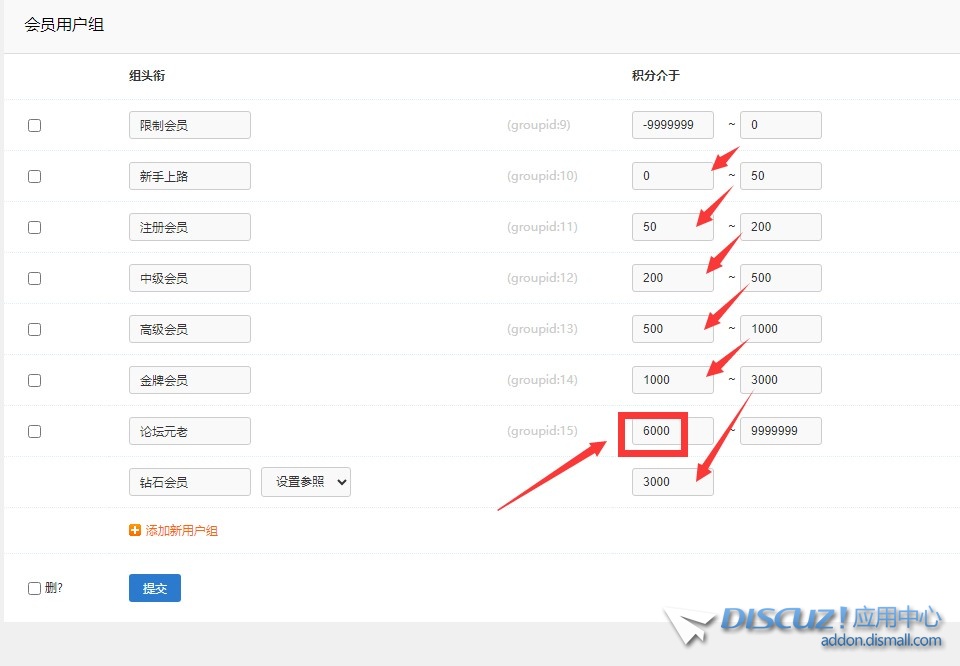The image size is (960, 666).
Task: Edit the 金牌会员 group title field
Action: tap(190, 380)
